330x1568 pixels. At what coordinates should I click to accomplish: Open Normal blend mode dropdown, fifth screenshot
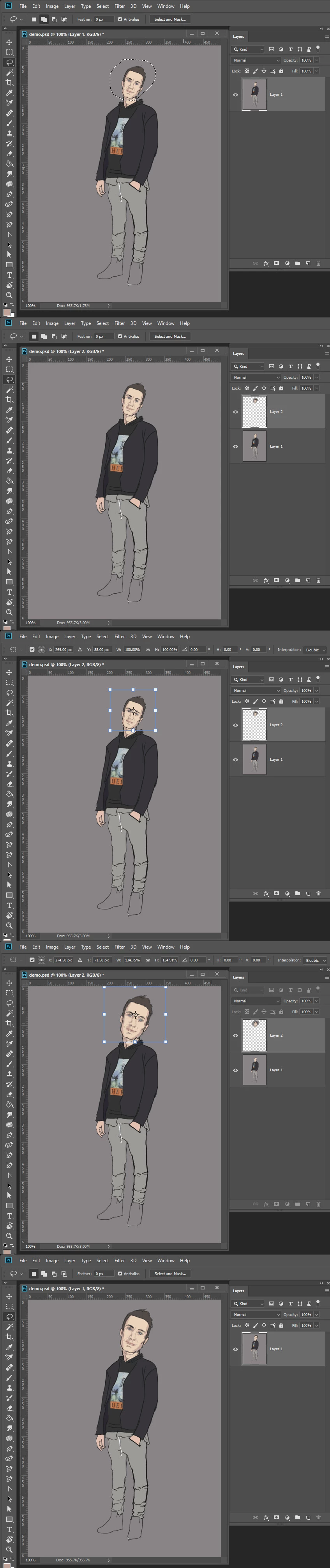256,1315
